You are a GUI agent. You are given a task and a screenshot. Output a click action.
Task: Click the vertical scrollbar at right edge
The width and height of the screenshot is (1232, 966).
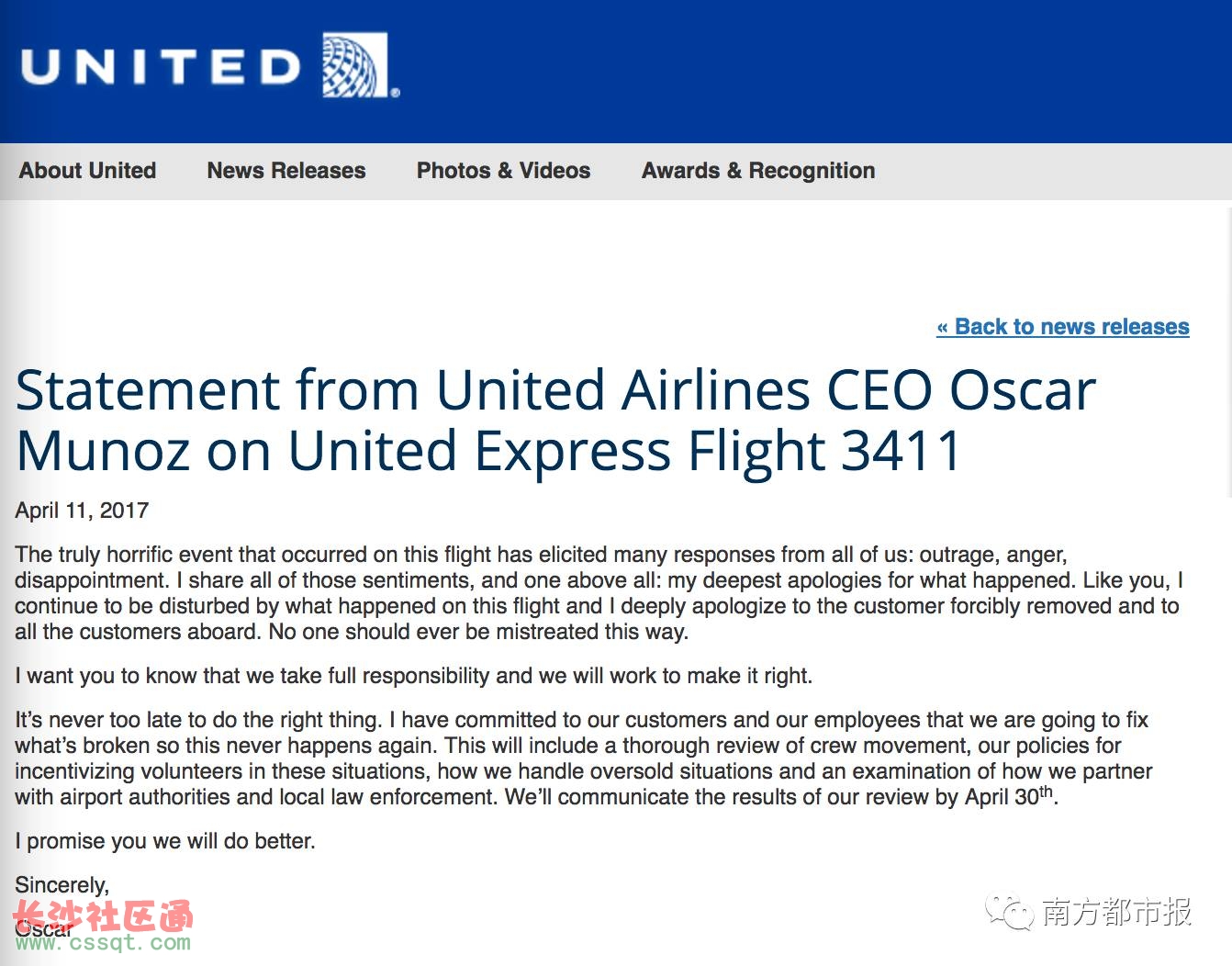coord(1229,349)
